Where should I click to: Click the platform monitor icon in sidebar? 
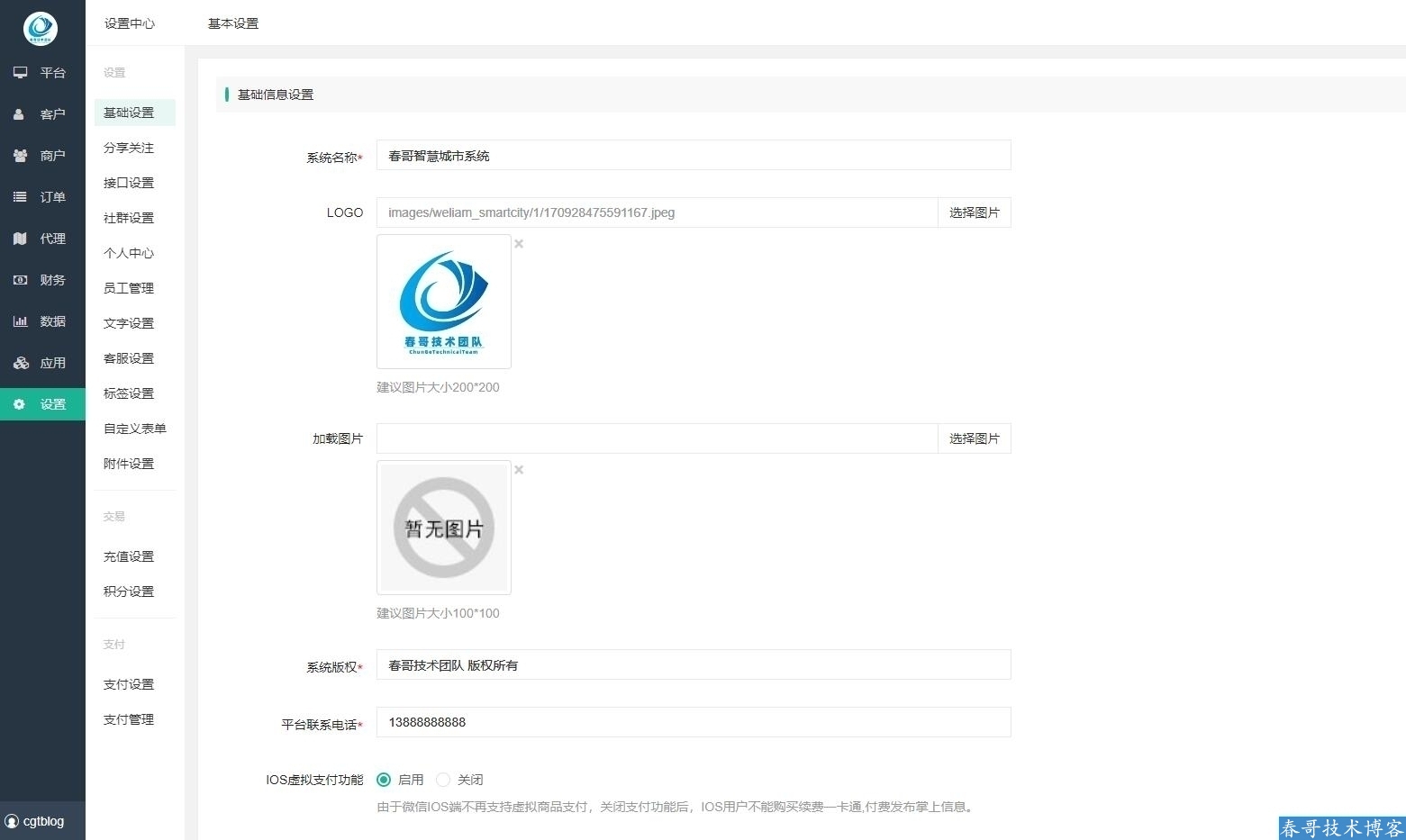(20, 73)
